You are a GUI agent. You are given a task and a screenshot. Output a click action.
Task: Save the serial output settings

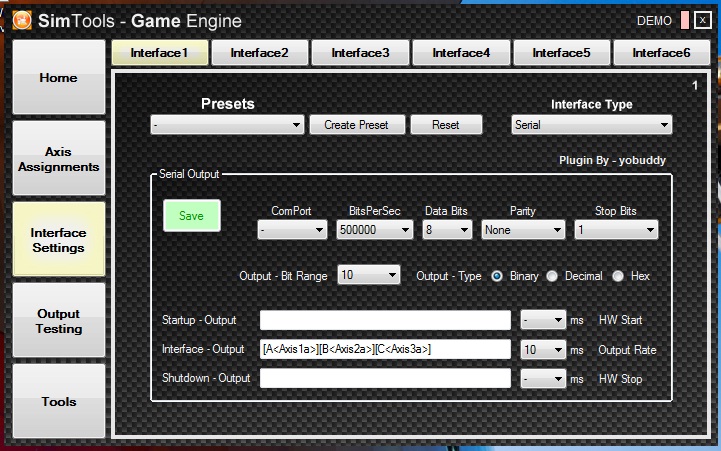192,216
